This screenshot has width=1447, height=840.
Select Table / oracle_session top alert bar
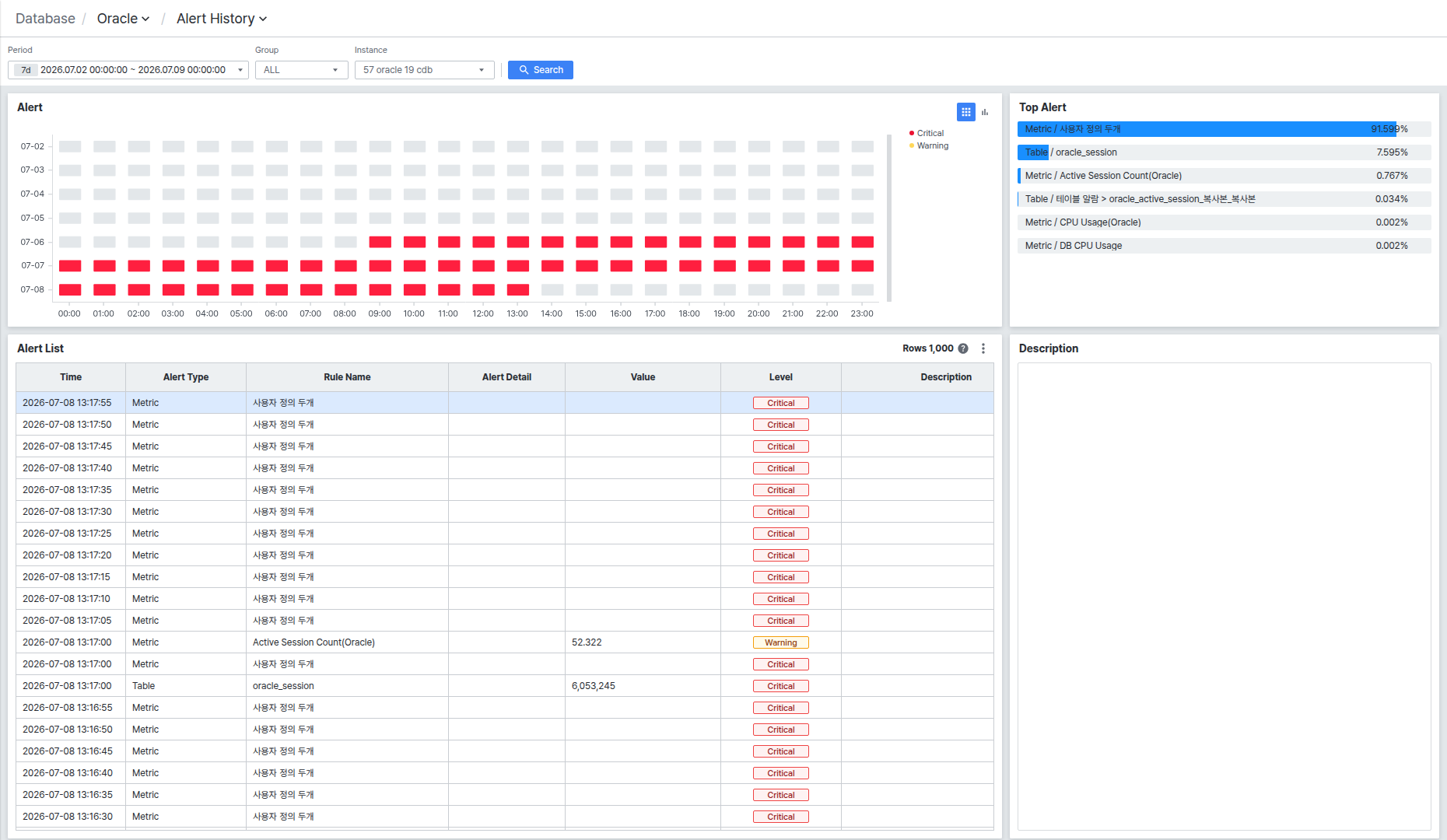tap(1224, 152)
